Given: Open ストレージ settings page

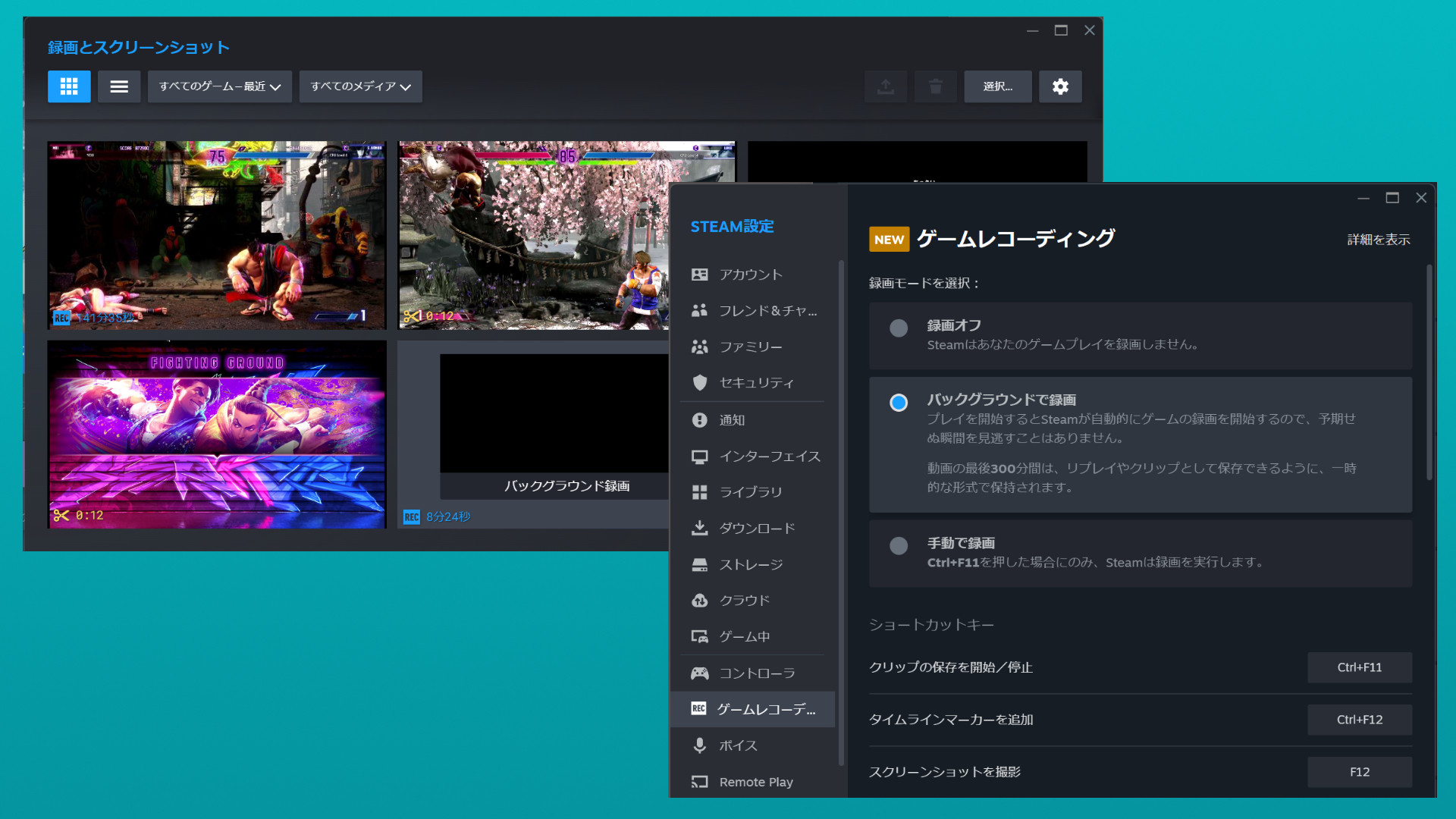Looking at the screenshot, I should coord(754,564).
